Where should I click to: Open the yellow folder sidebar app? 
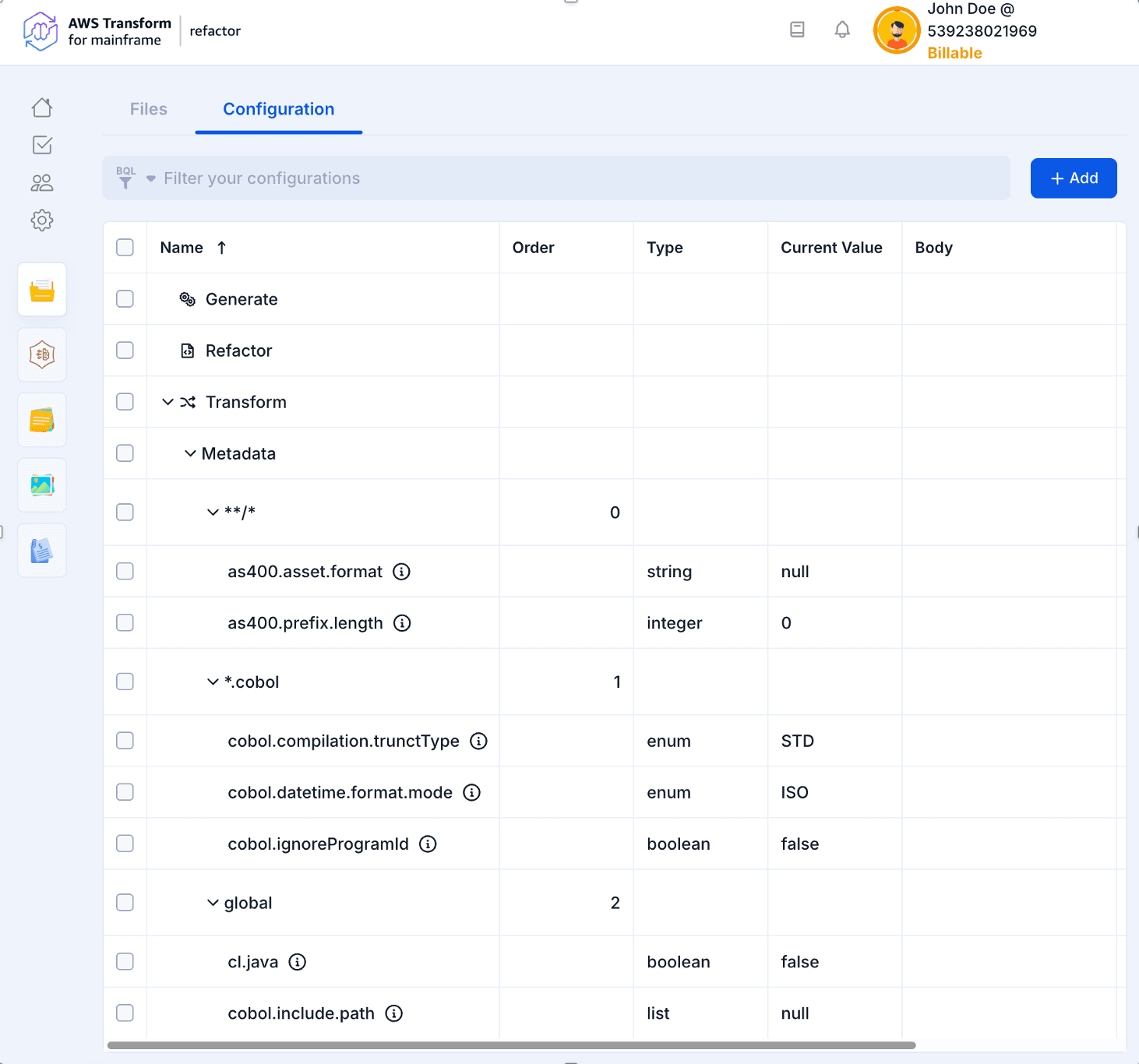tap(42, 291)
